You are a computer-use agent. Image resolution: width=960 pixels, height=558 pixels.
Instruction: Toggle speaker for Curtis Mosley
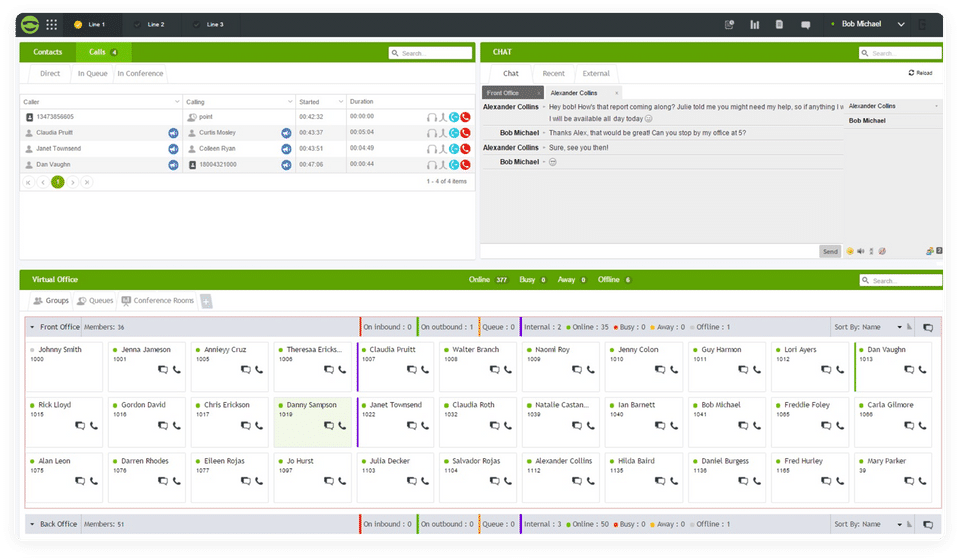(x=286, y=133)
